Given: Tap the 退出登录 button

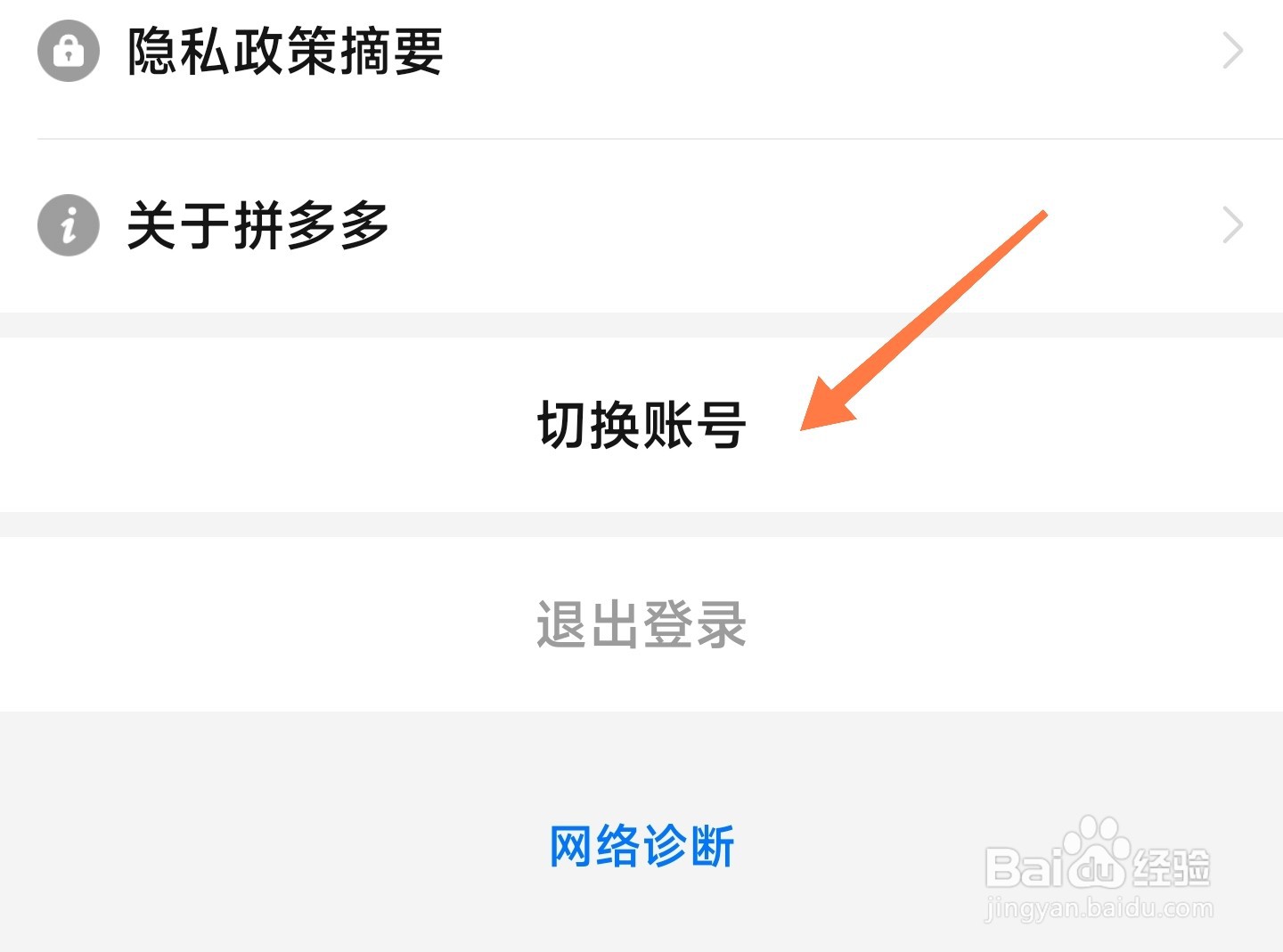Looking at the screenshot, I should pos(641,624).
